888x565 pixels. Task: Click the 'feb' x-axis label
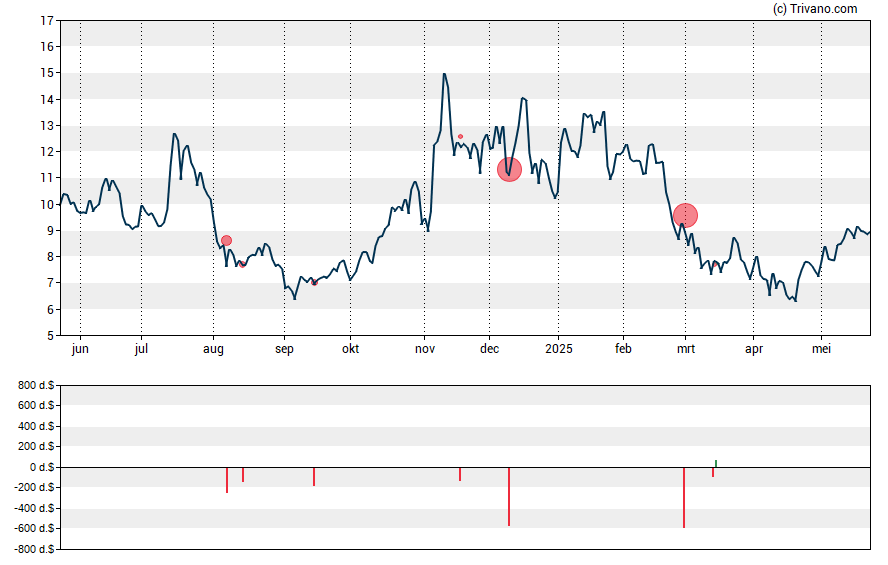[623, 349]
